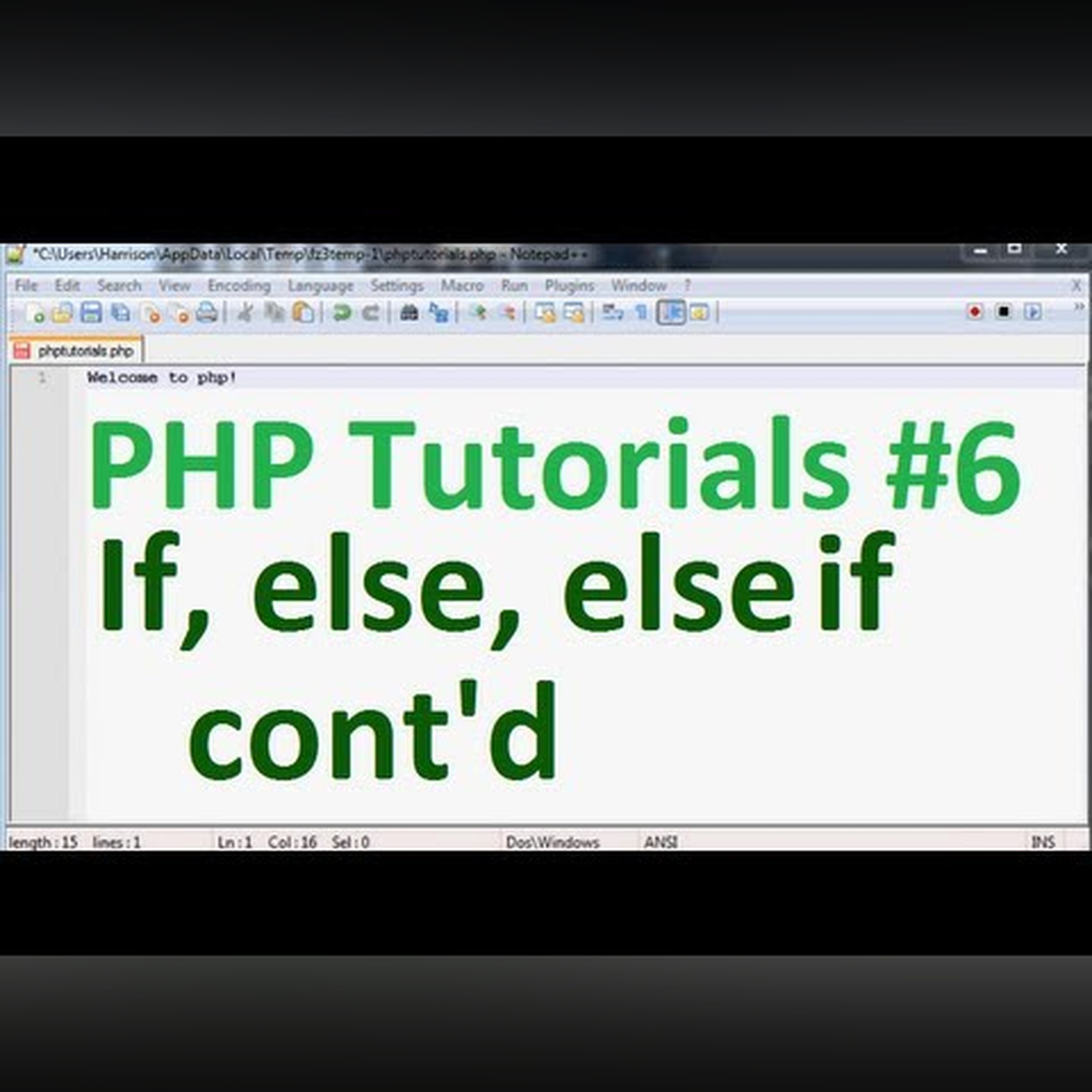The width and height of the screenshot is (1092, 1092).
Task: Click the Paste clipboard icon
Action: click(x=303, y=313)
